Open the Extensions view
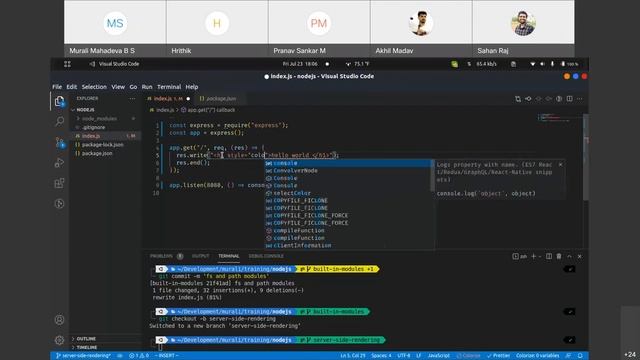This screenshot has height=360, width=640. coord(60,183)
